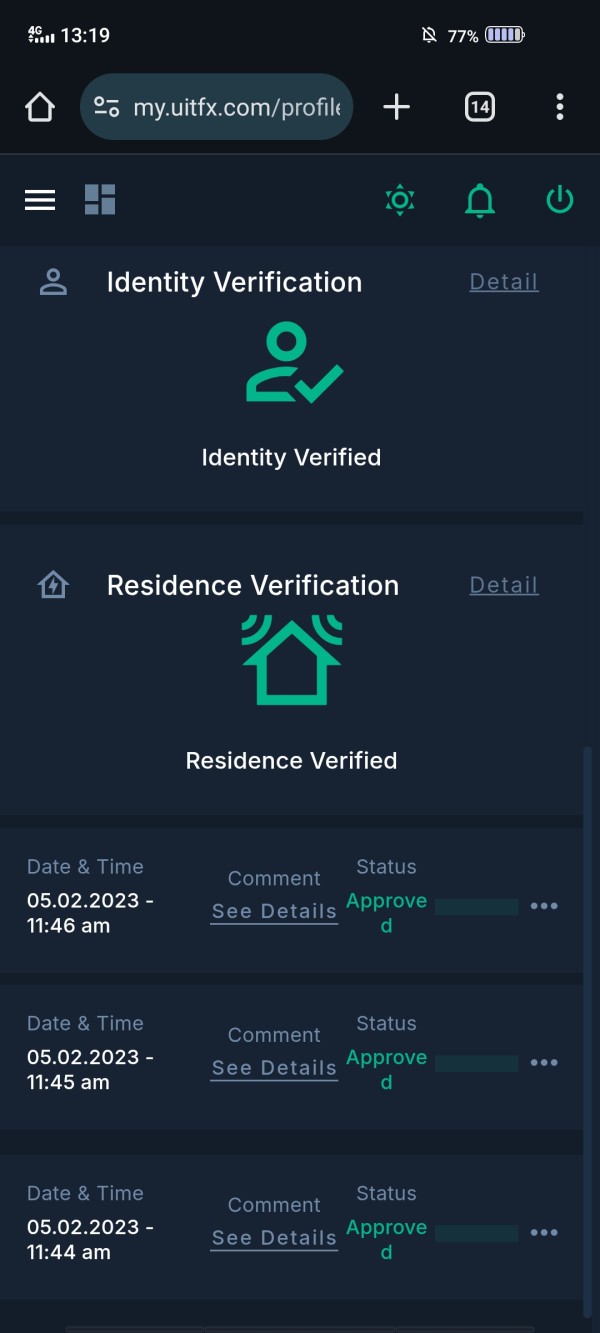The image size is (600, 1333).
Task: Open the notifications bell
Action: (480, 200)
